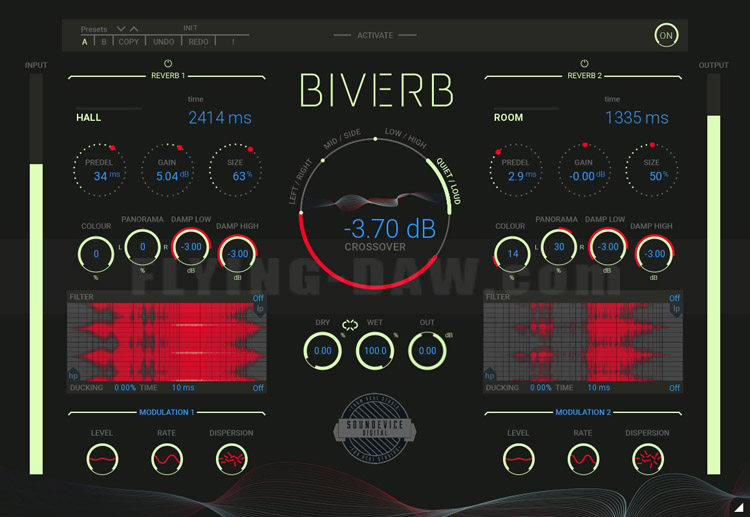This screenshot has height=517, width=750.
Task: Select next preset with up chevron
Action: pos(134,29)
